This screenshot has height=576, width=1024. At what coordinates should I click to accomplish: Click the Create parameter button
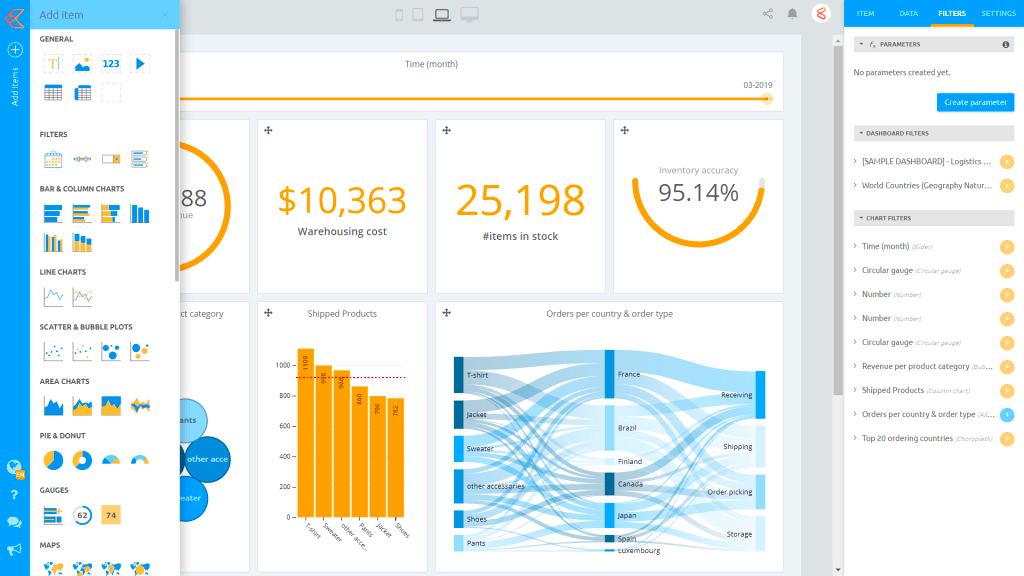click(x=975, y=103)
